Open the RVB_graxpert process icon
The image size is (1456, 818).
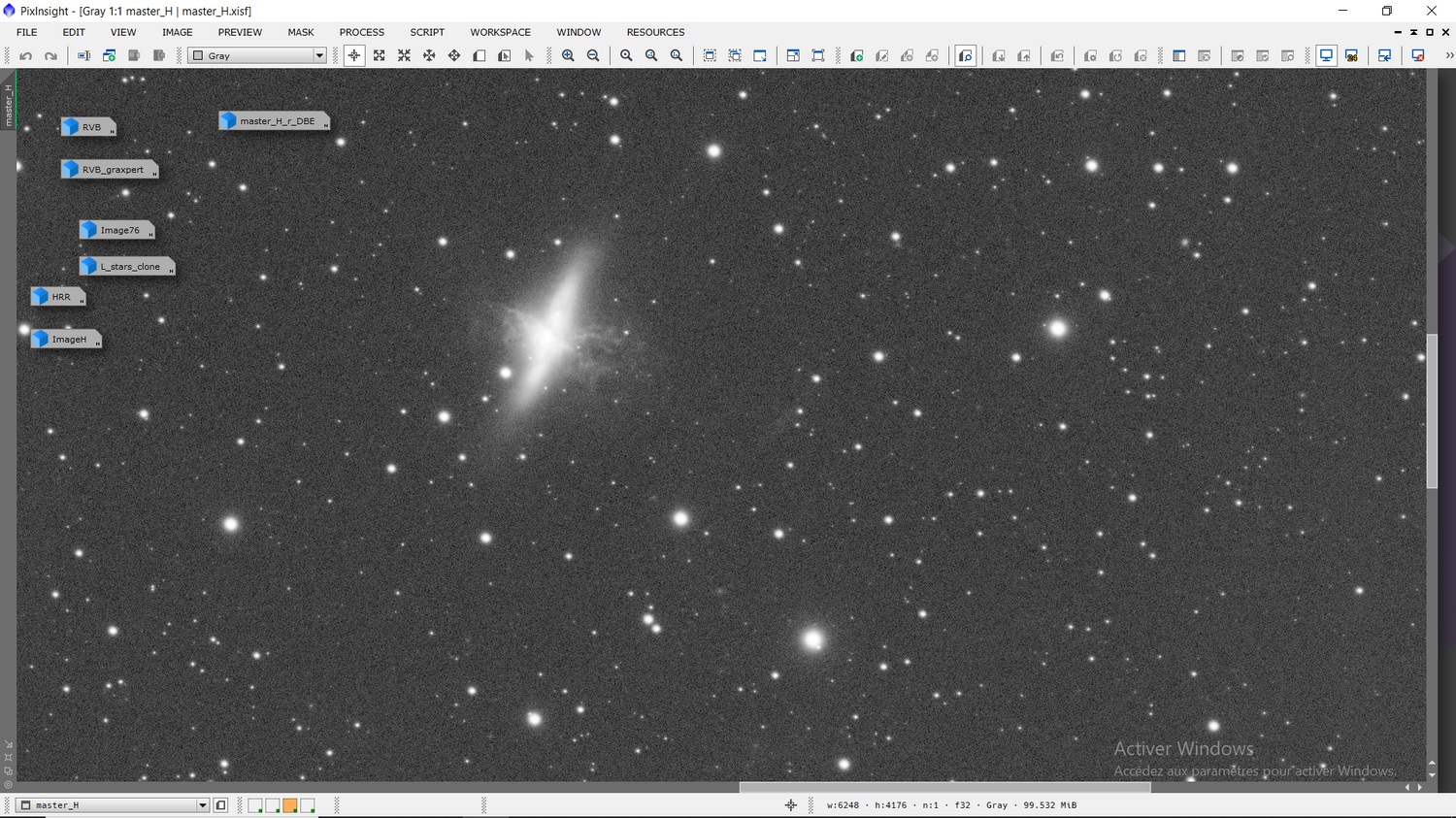tap(110, 169)
